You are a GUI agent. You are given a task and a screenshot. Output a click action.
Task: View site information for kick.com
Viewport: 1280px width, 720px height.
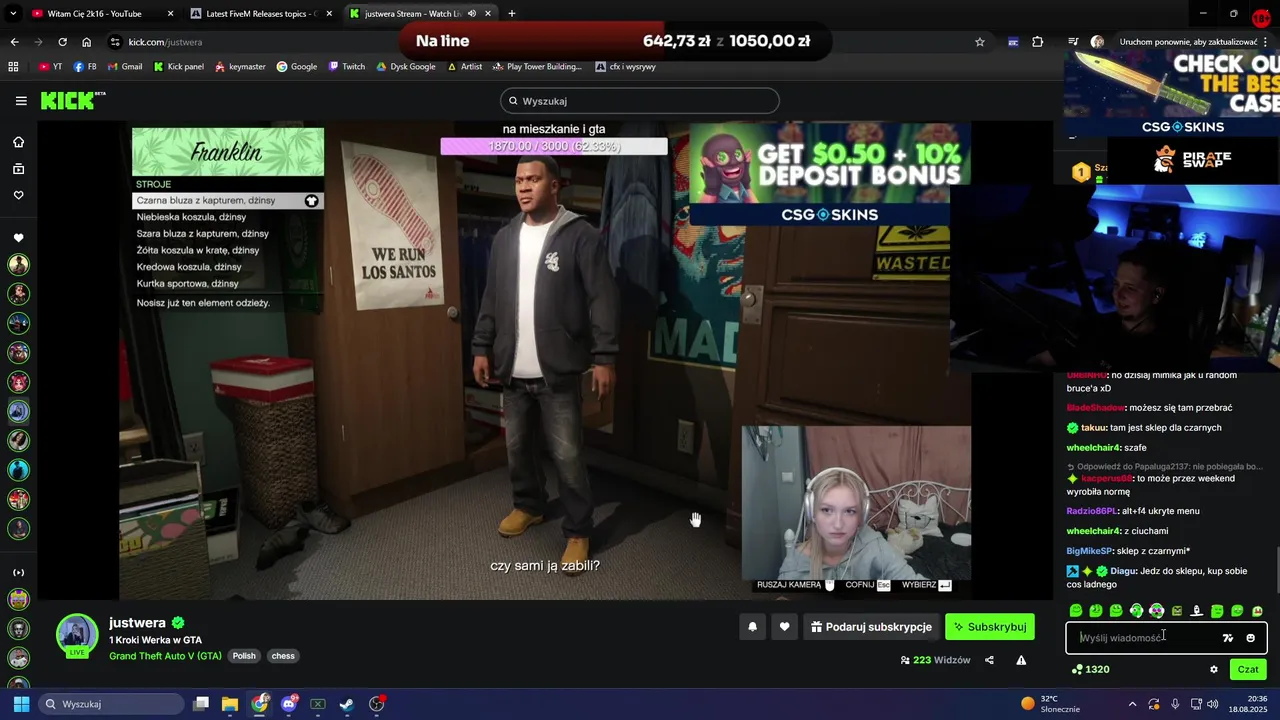[x=115, y=42]
